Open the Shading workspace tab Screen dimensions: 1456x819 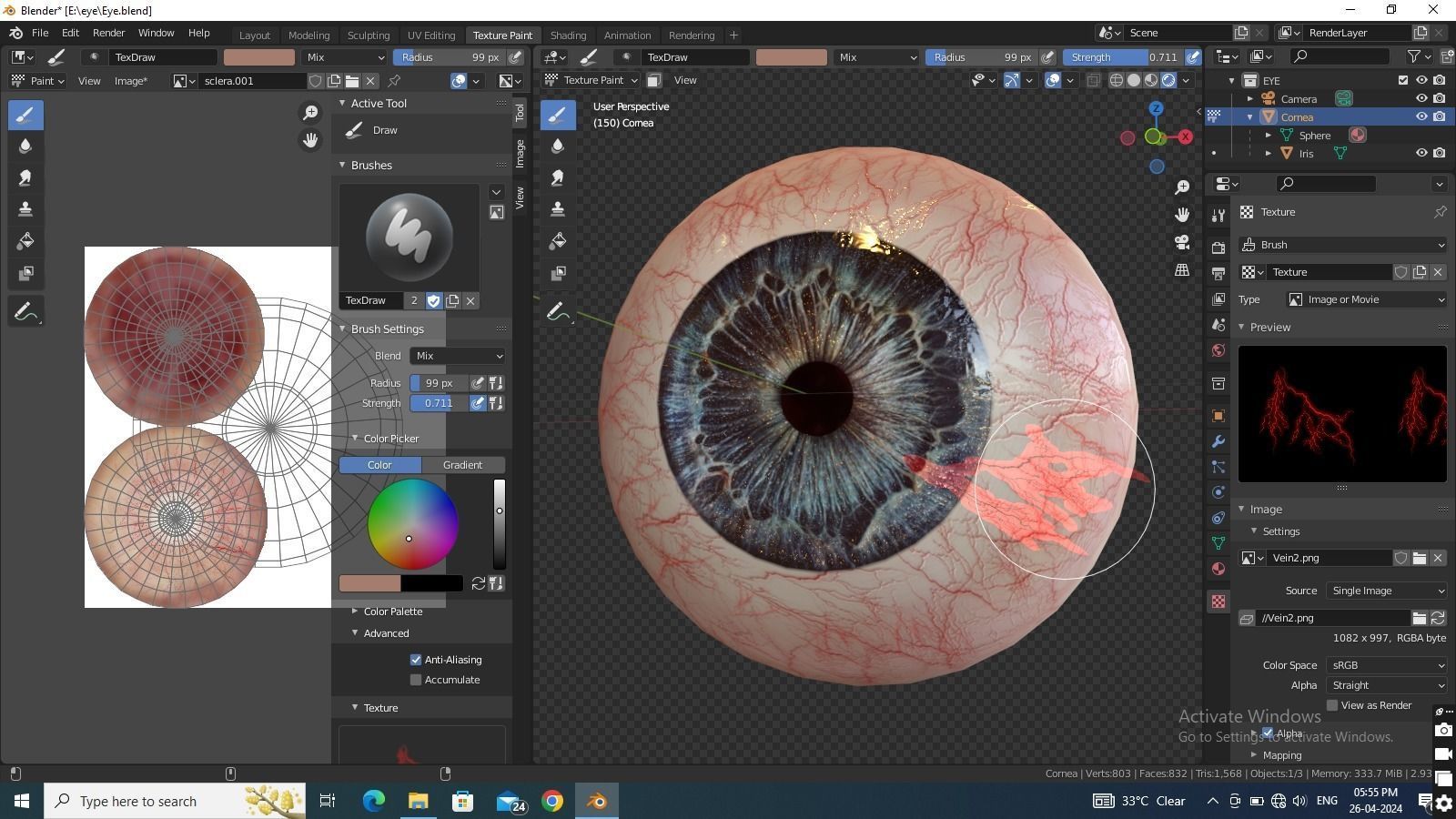pos(568,35)
